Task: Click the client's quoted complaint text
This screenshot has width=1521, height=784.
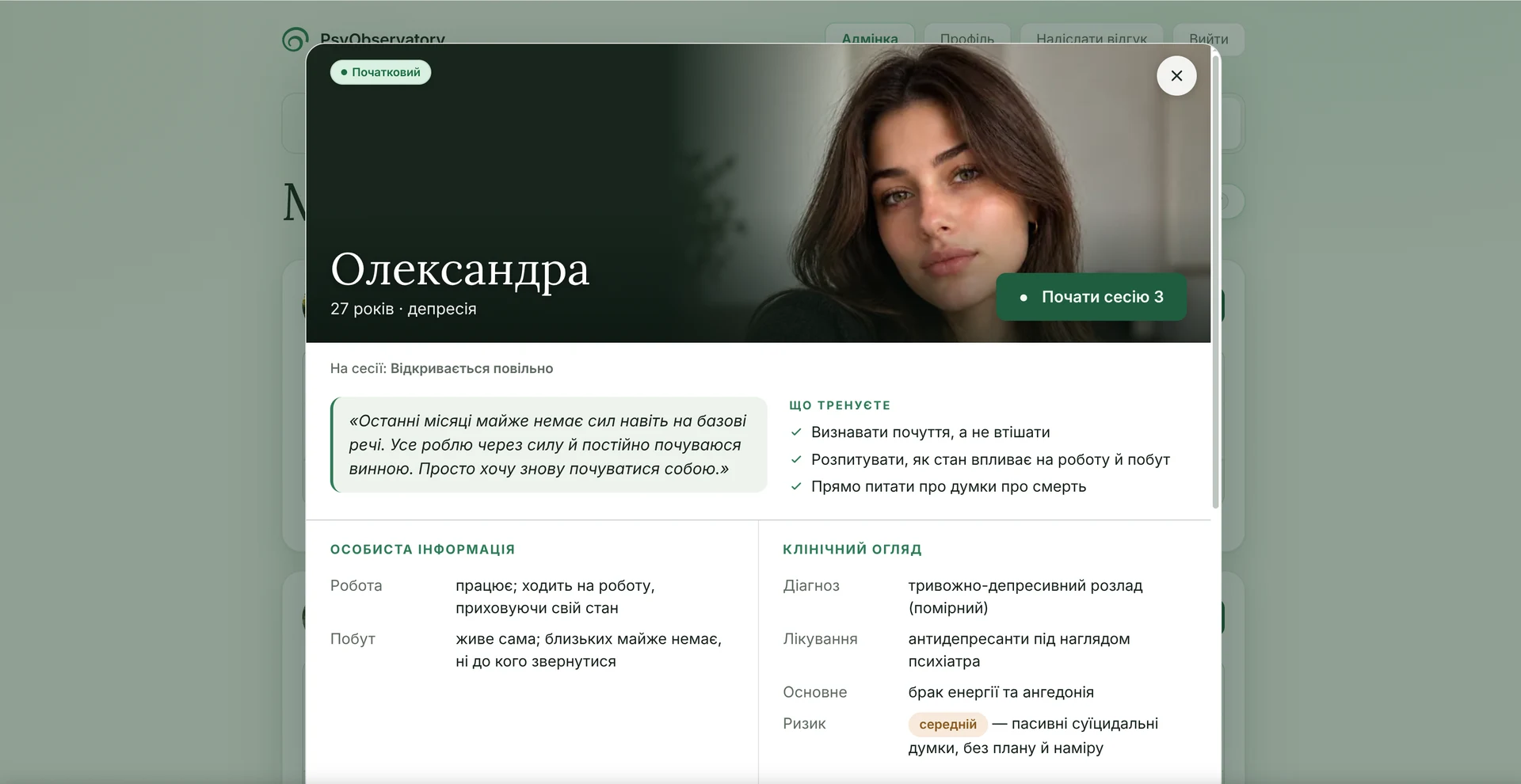Action: point(548,445)
